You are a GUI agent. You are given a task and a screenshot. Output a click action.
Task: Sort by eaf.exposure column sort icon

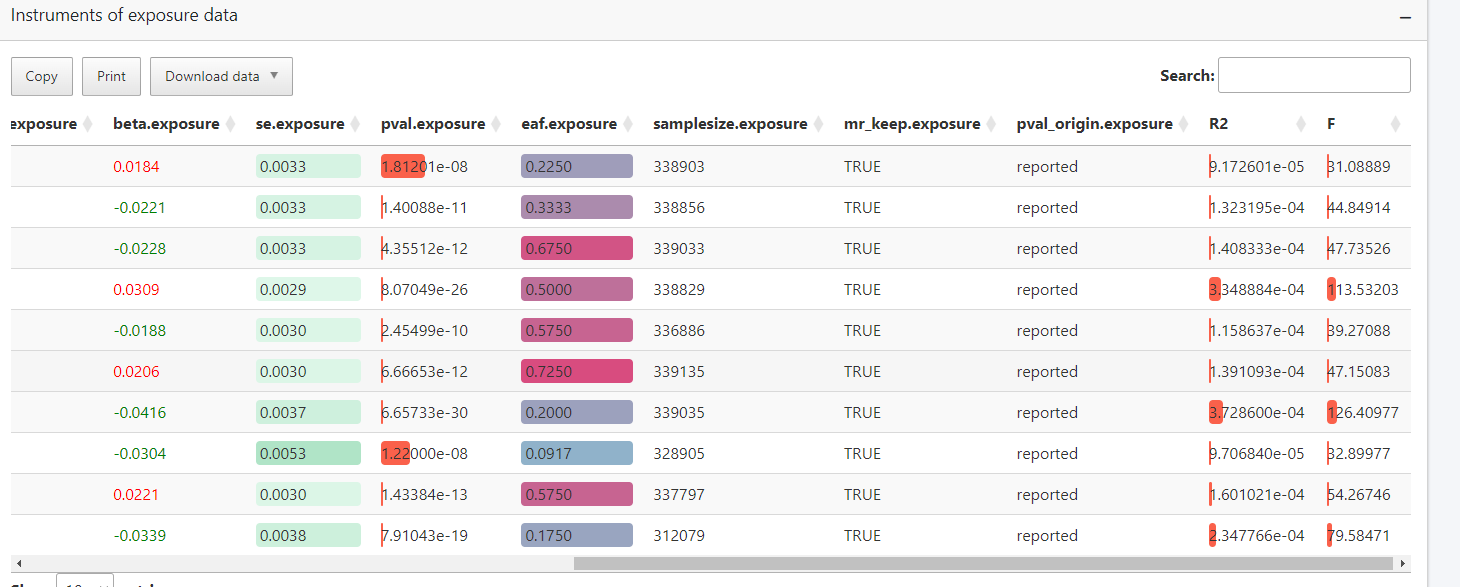(x=629, y=124)
